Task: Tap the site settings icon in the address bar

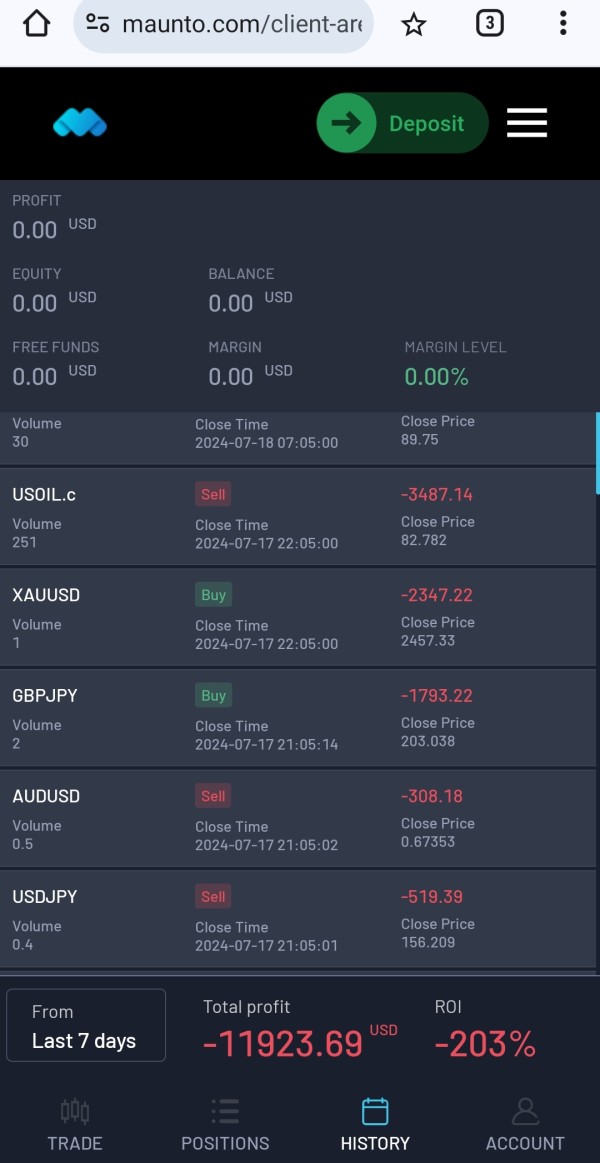Action: point(98,24)
